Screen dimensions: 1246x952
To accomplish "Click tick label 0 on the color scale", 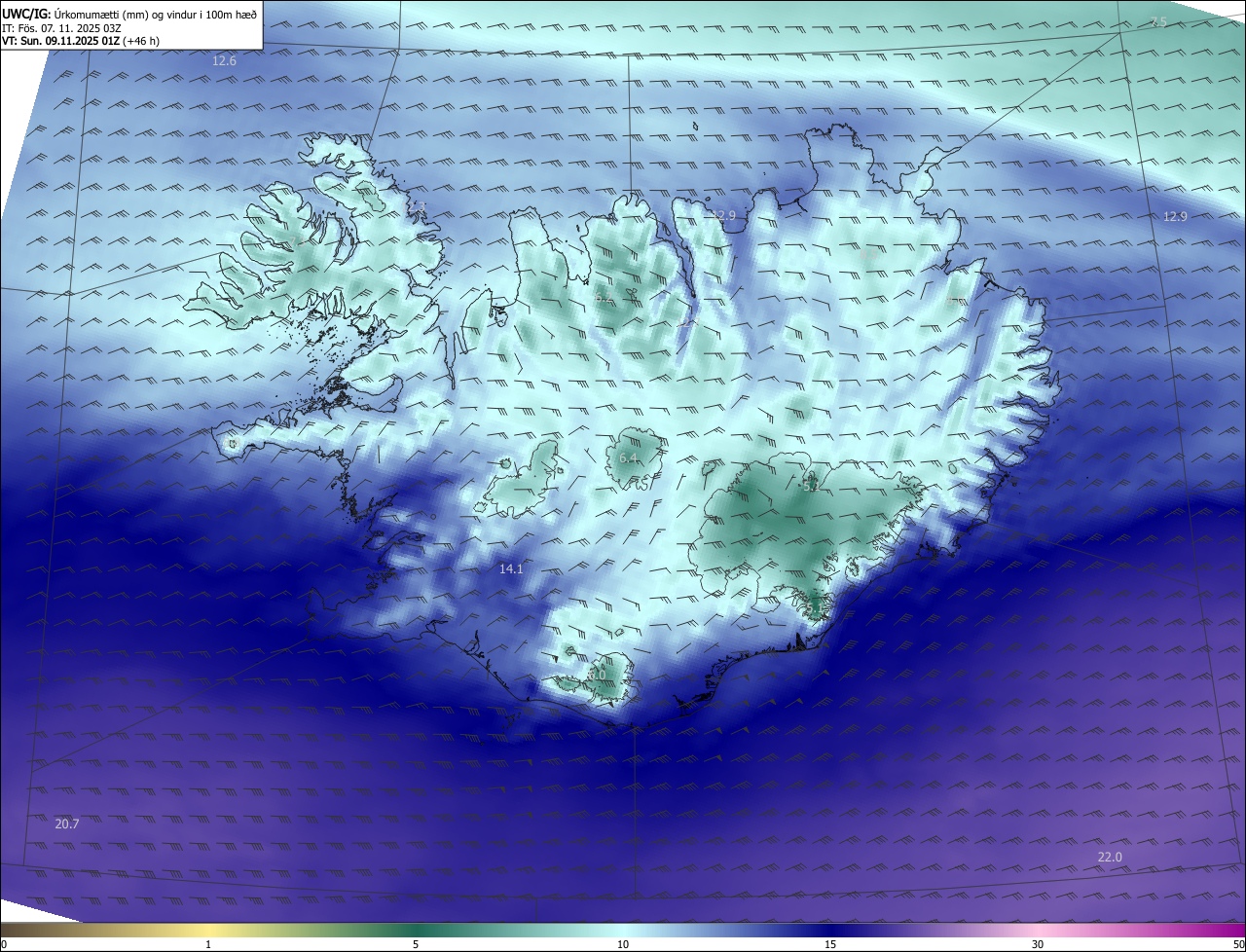I will [3, 944].
